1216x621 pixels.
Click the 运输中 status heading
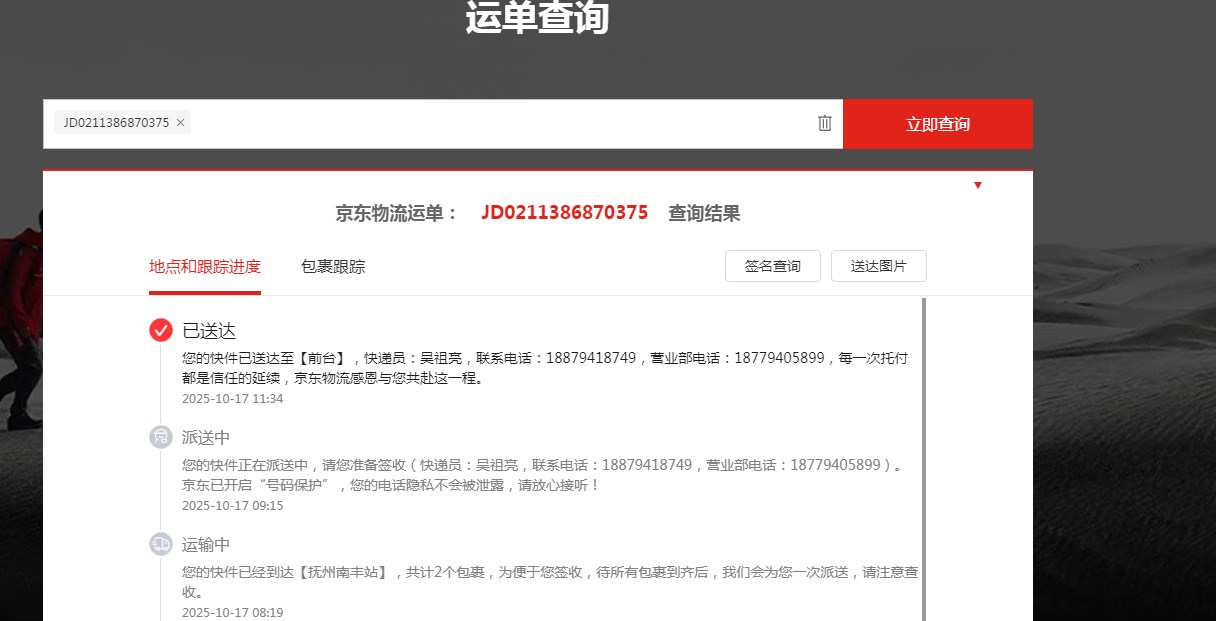[206, 544]
